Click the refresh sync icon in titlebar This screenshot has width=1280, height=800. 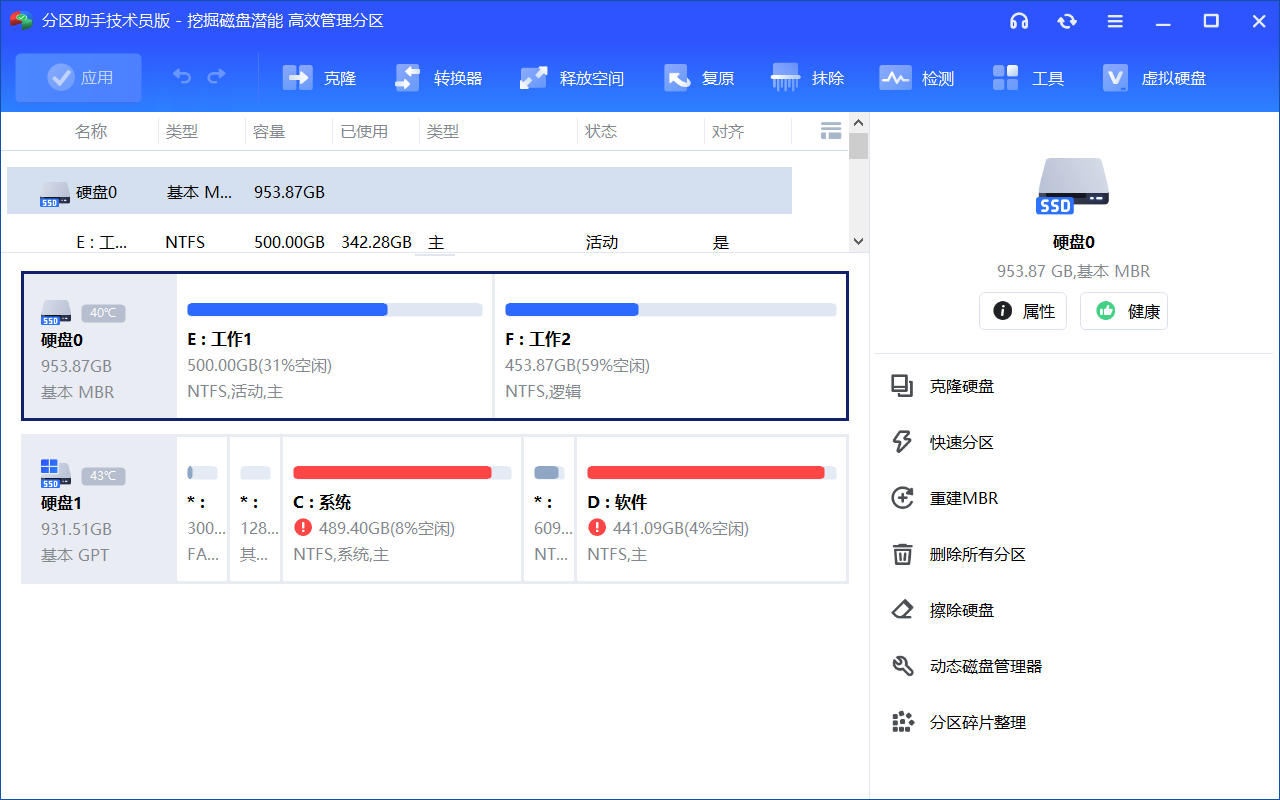tap(1067, 20)
